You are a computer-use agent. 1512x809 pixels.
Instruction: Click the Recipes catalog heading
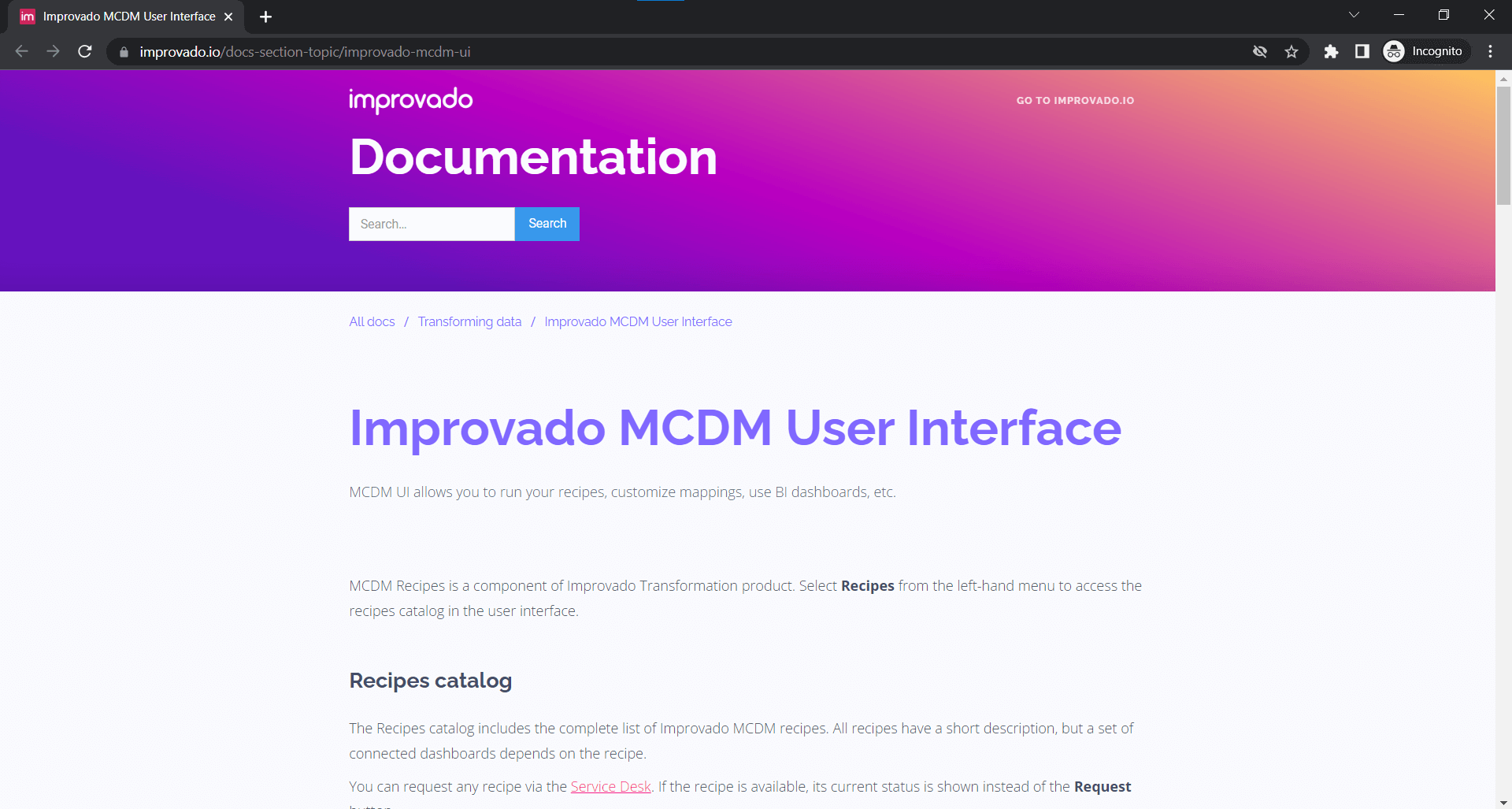(430, 680)
